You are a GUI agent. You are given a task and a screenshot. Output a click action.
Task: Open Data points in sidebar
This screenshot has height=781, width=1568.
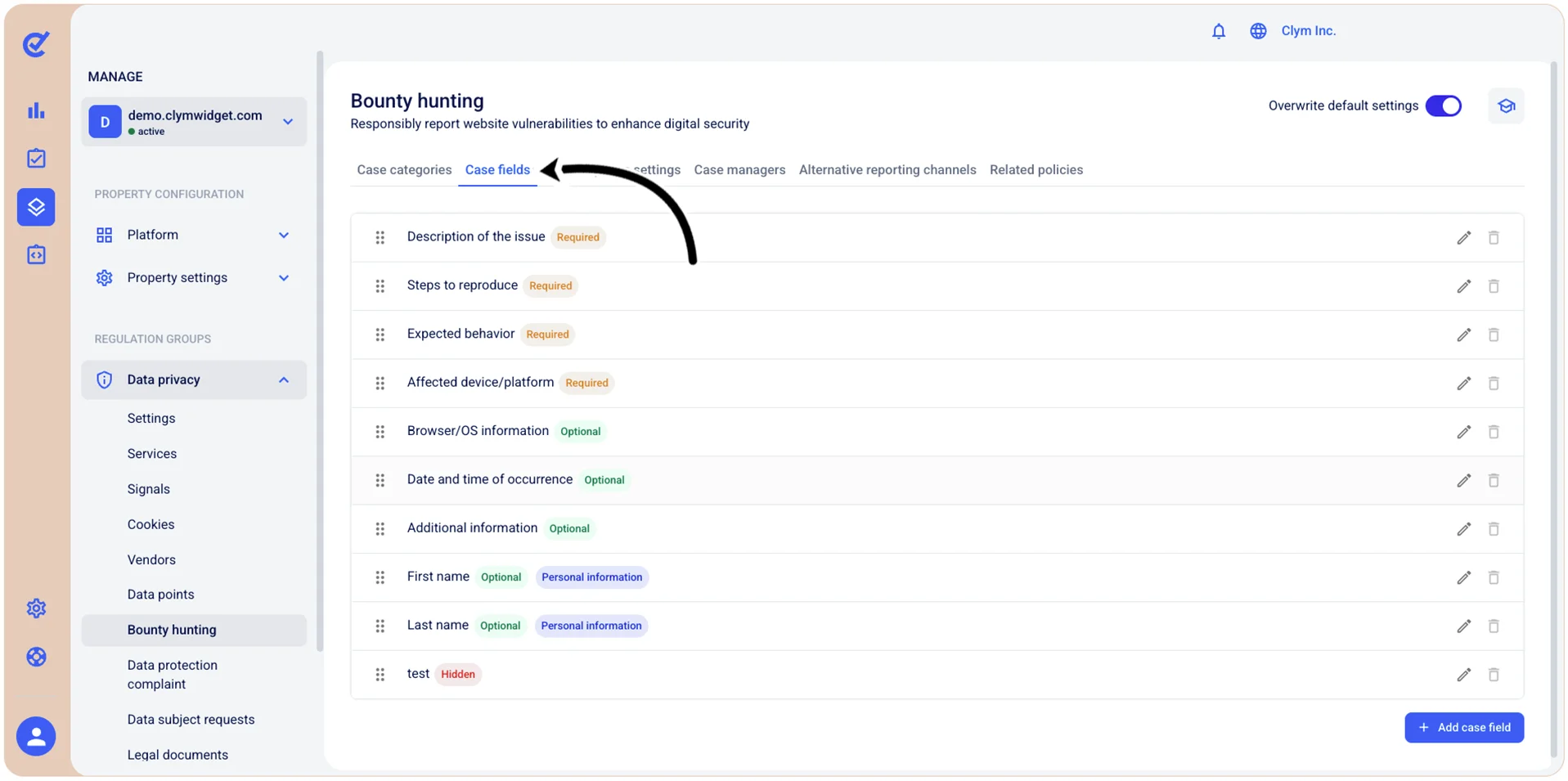click(161, 595)
